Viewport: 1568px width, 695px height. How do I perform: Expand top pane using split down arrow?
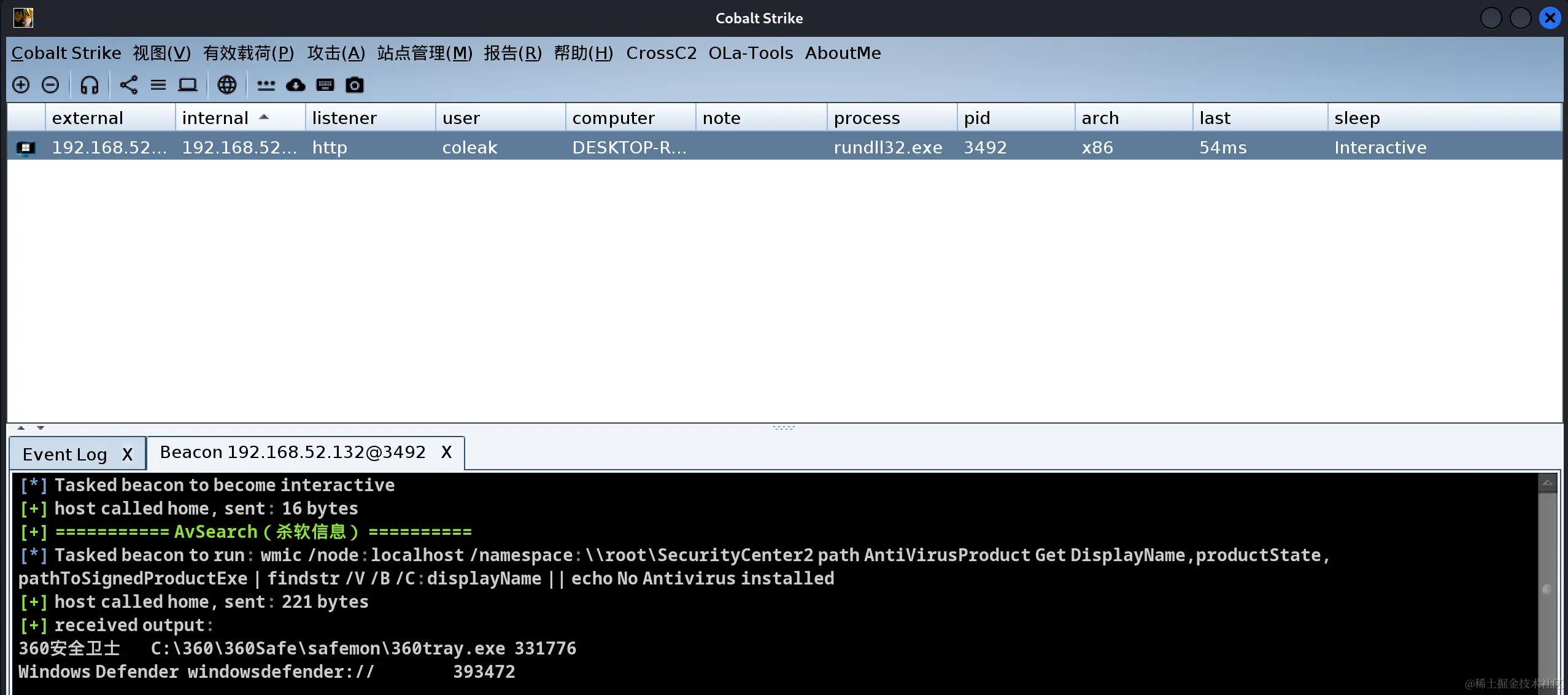pos(41,427)
